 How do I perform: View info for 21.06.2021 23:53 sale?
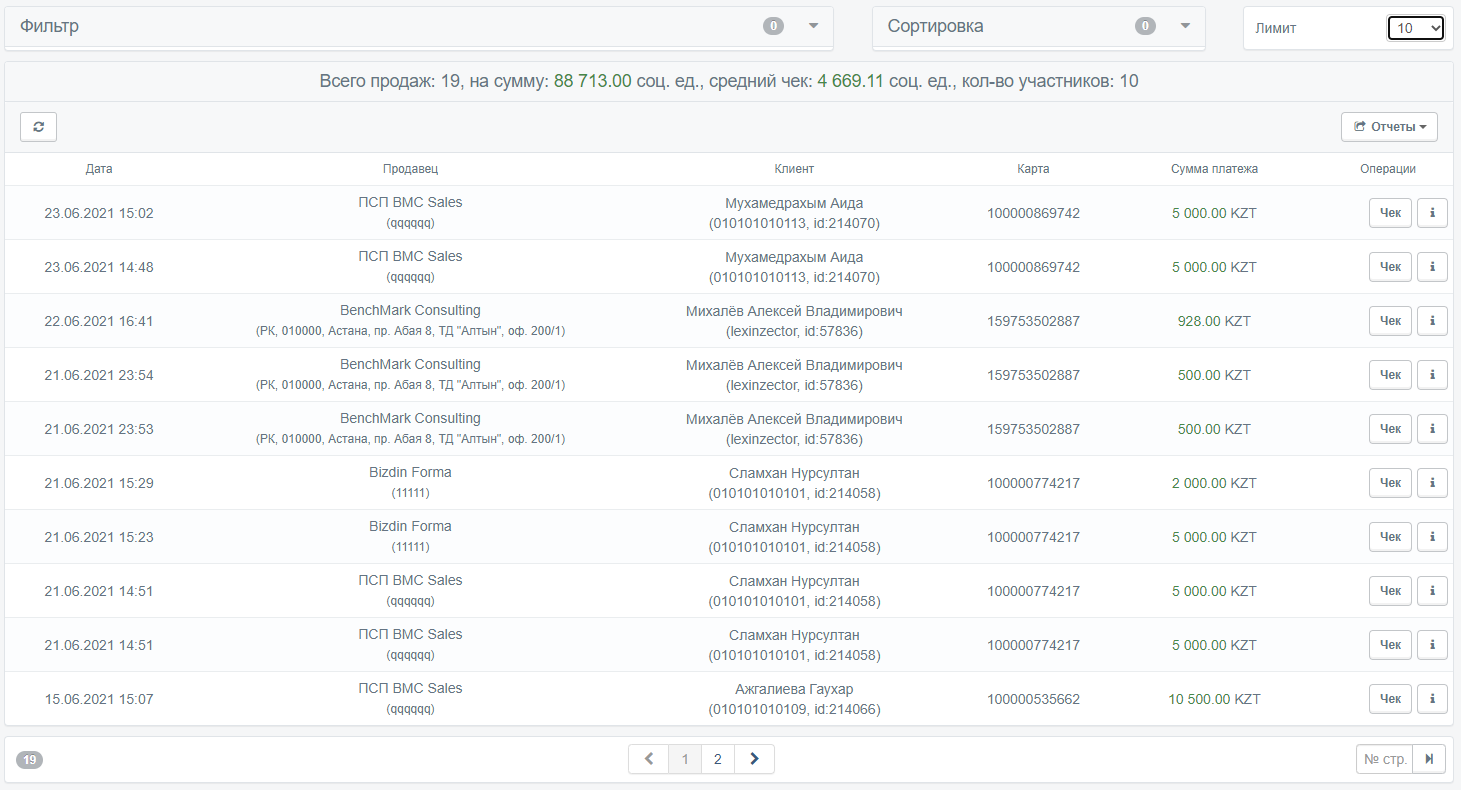[x=1432, y=429]
